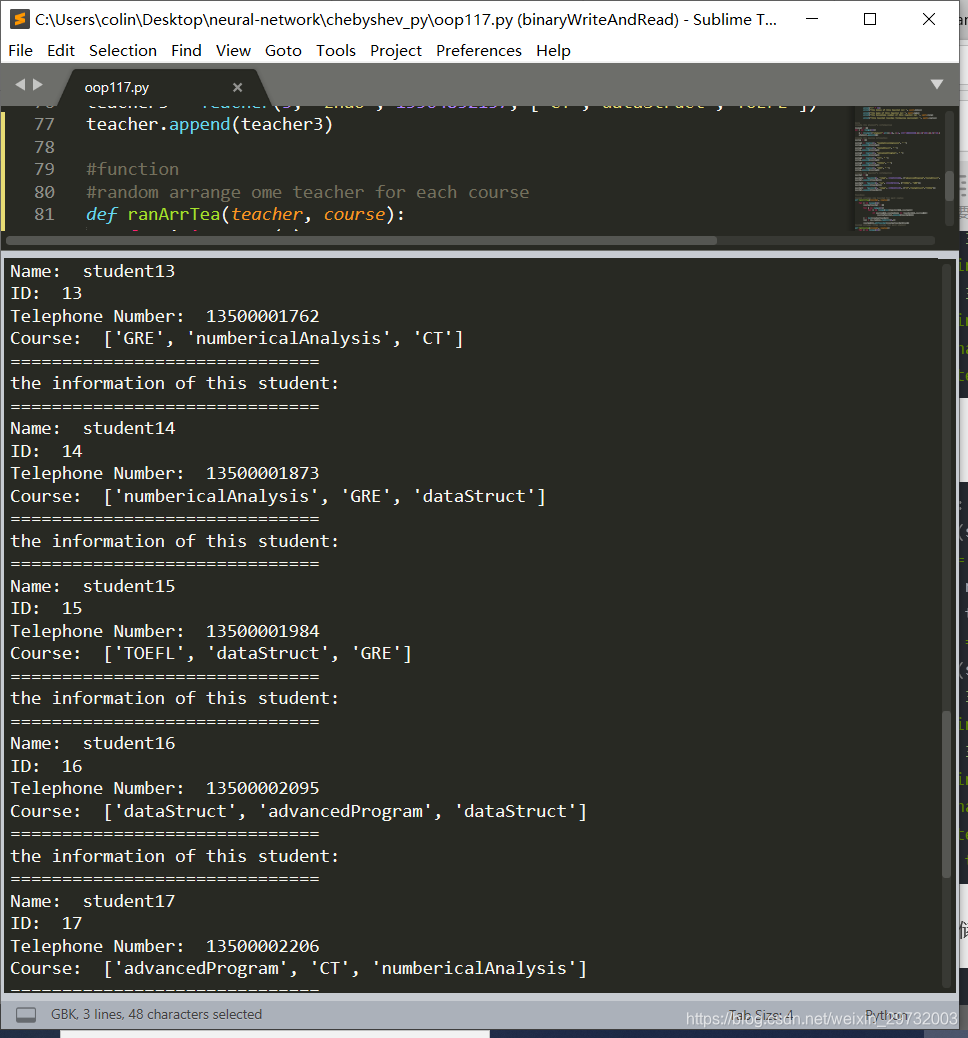Open the Tools menu

coord(336,50)
